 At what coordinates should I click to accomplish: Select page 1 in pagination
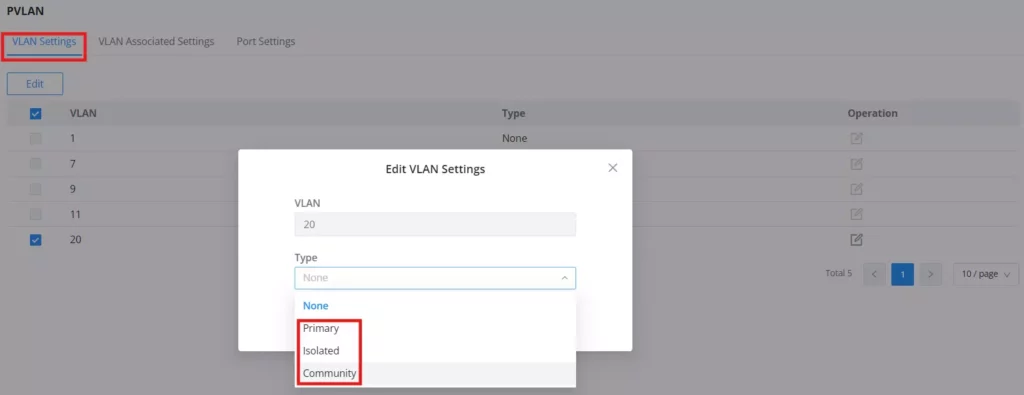click(x=903, y=274)
